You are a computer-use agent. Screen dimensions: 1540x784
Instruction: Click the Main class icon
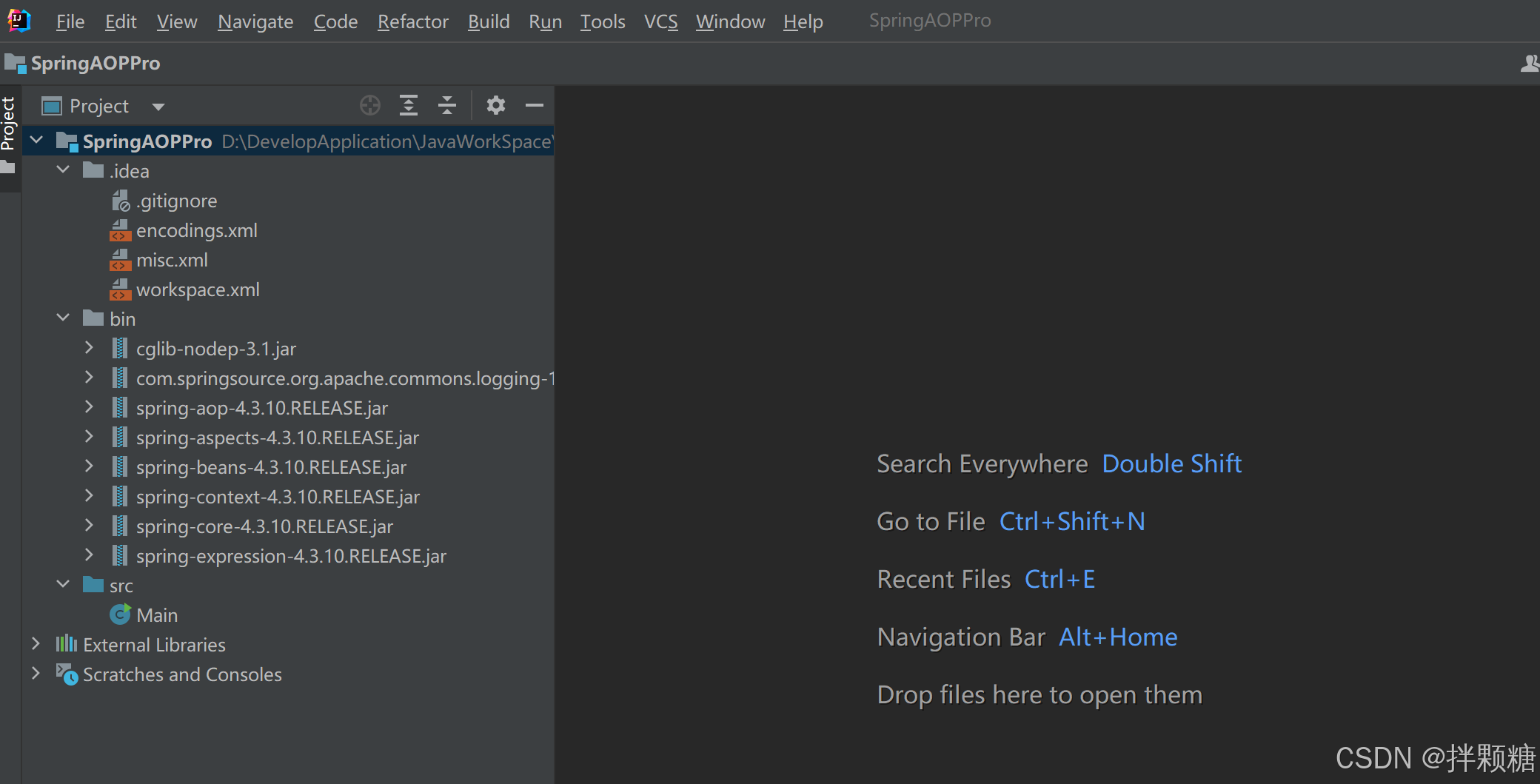tap(120, 614)
